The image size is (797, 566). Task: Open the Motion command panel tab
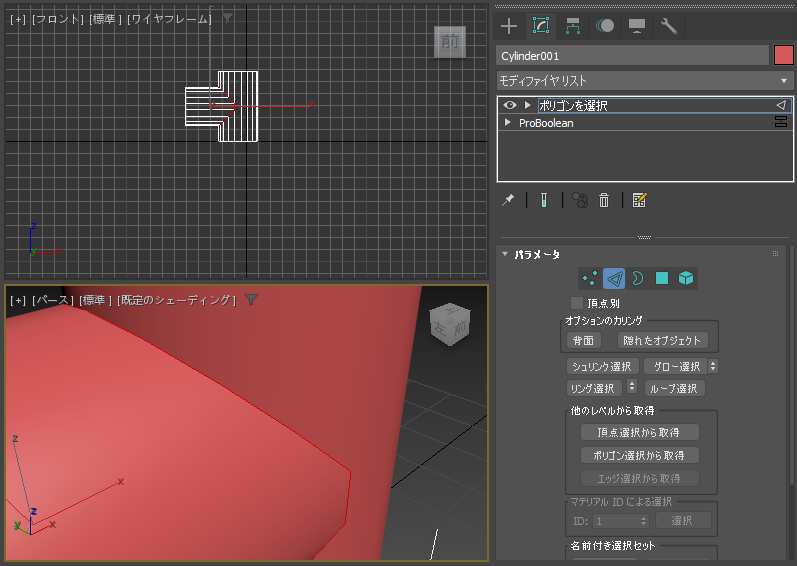point(605,26)
